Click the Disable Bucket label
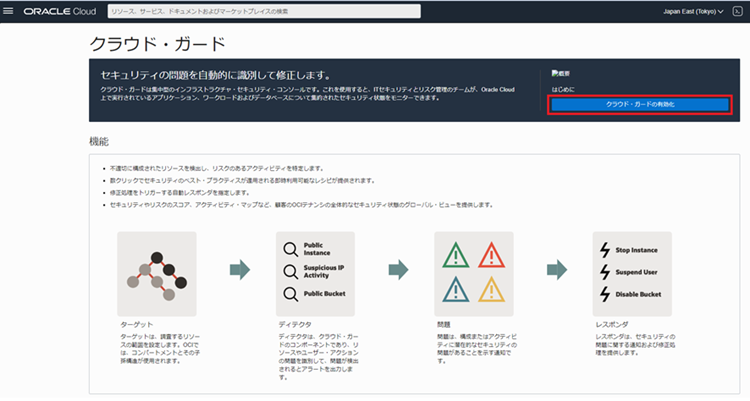The width and height of the screenshot is (750, 401). 638,294
